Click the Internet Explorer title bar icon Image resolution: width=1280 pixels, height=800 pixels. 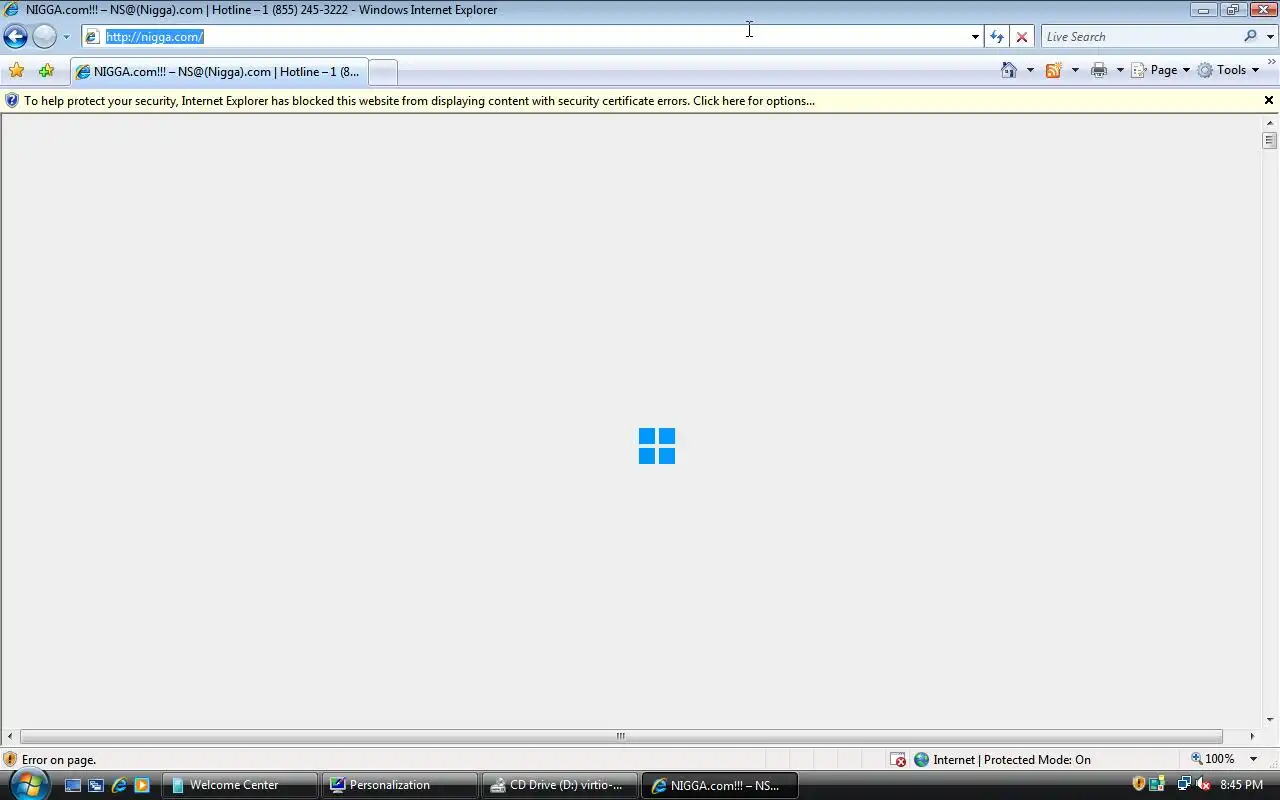point(11,10)
